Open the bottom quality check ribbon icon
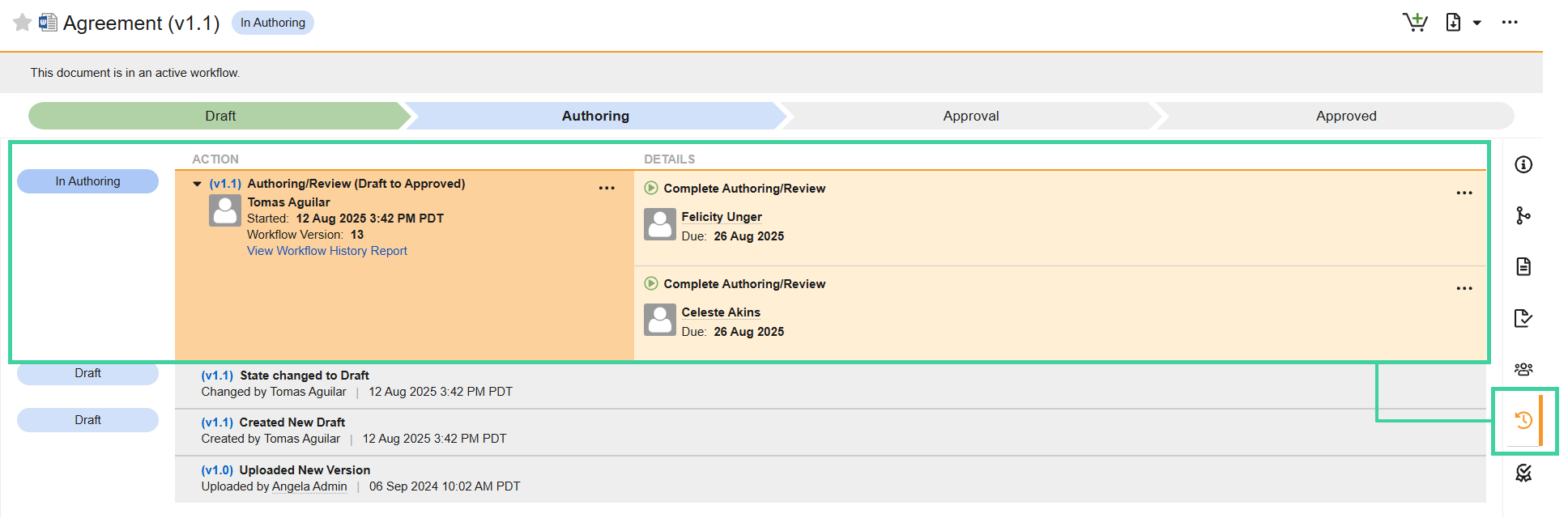This screenshot has width=1568, height=518. [1523, 473]
